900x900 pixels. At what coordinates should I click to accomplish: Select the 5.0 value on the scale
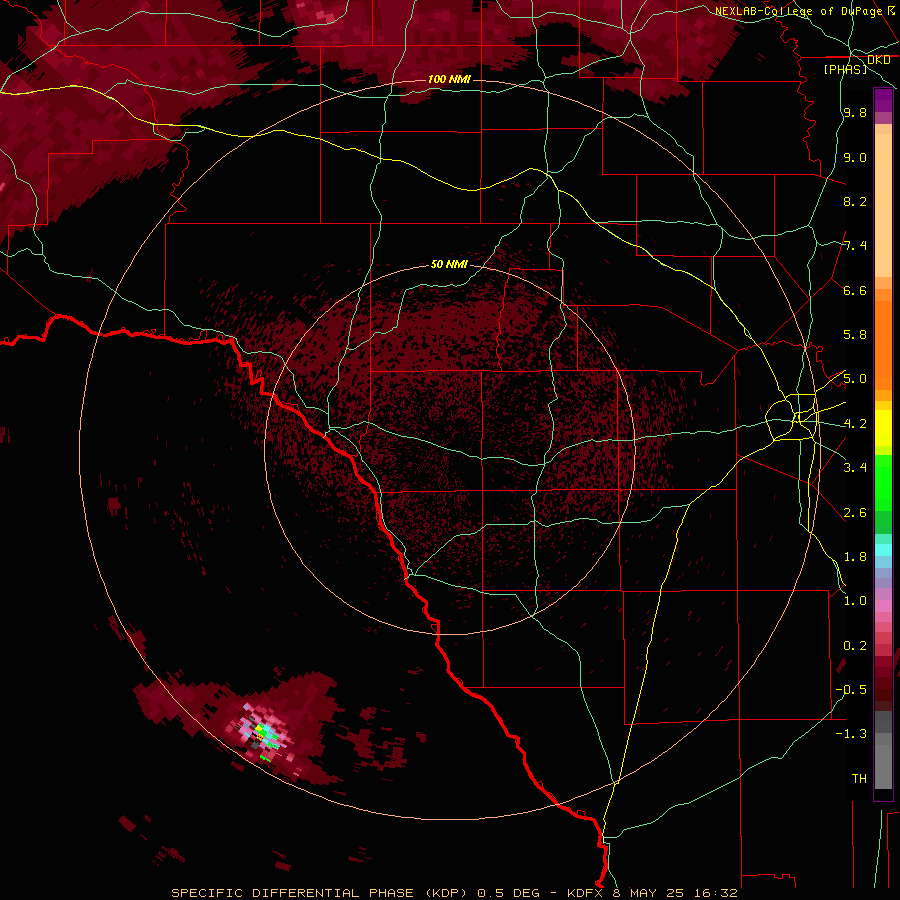point(855,379)
